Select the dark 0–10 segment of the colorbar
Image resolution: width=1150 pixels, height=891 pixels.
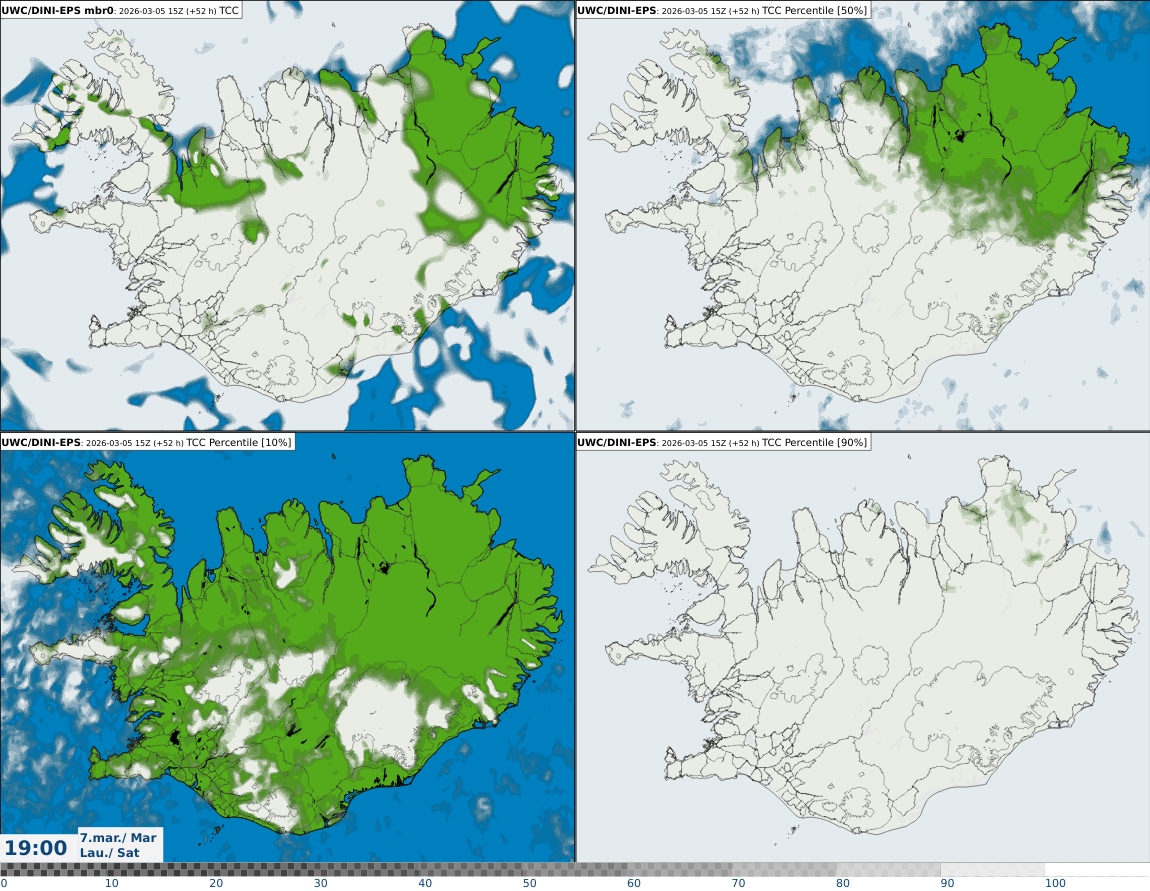(52, 870)
